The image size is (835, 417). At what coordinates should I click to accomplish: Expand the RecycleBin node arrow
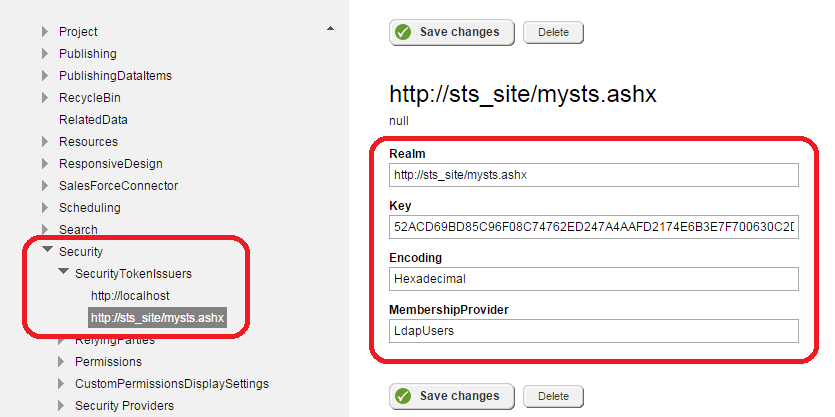click(46, 98)
